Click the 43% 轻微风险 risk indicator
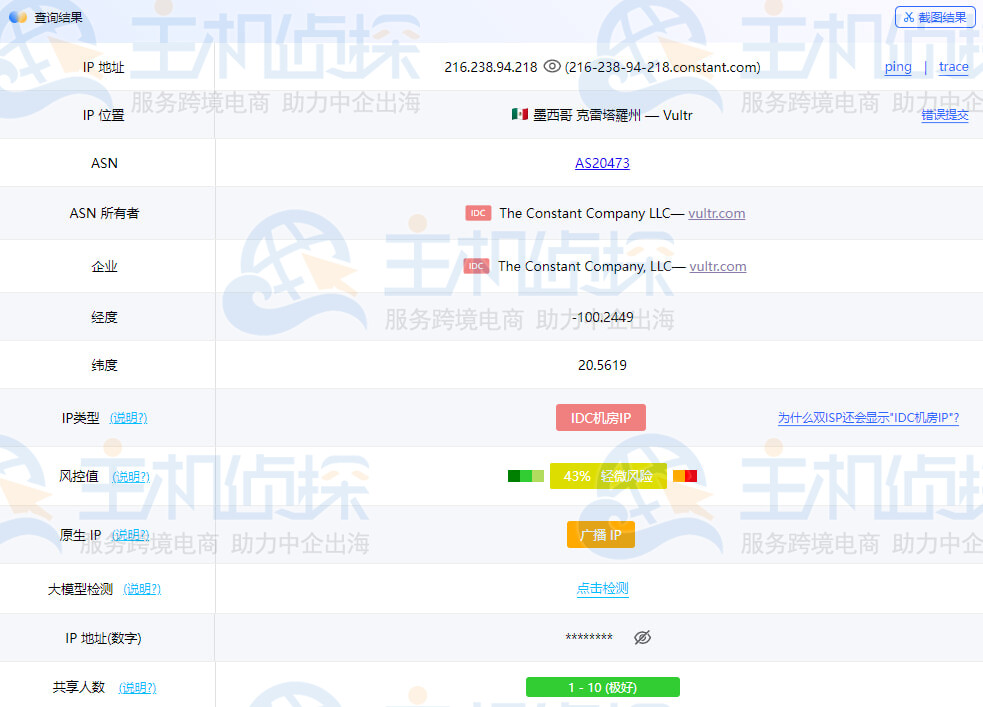 608,476
